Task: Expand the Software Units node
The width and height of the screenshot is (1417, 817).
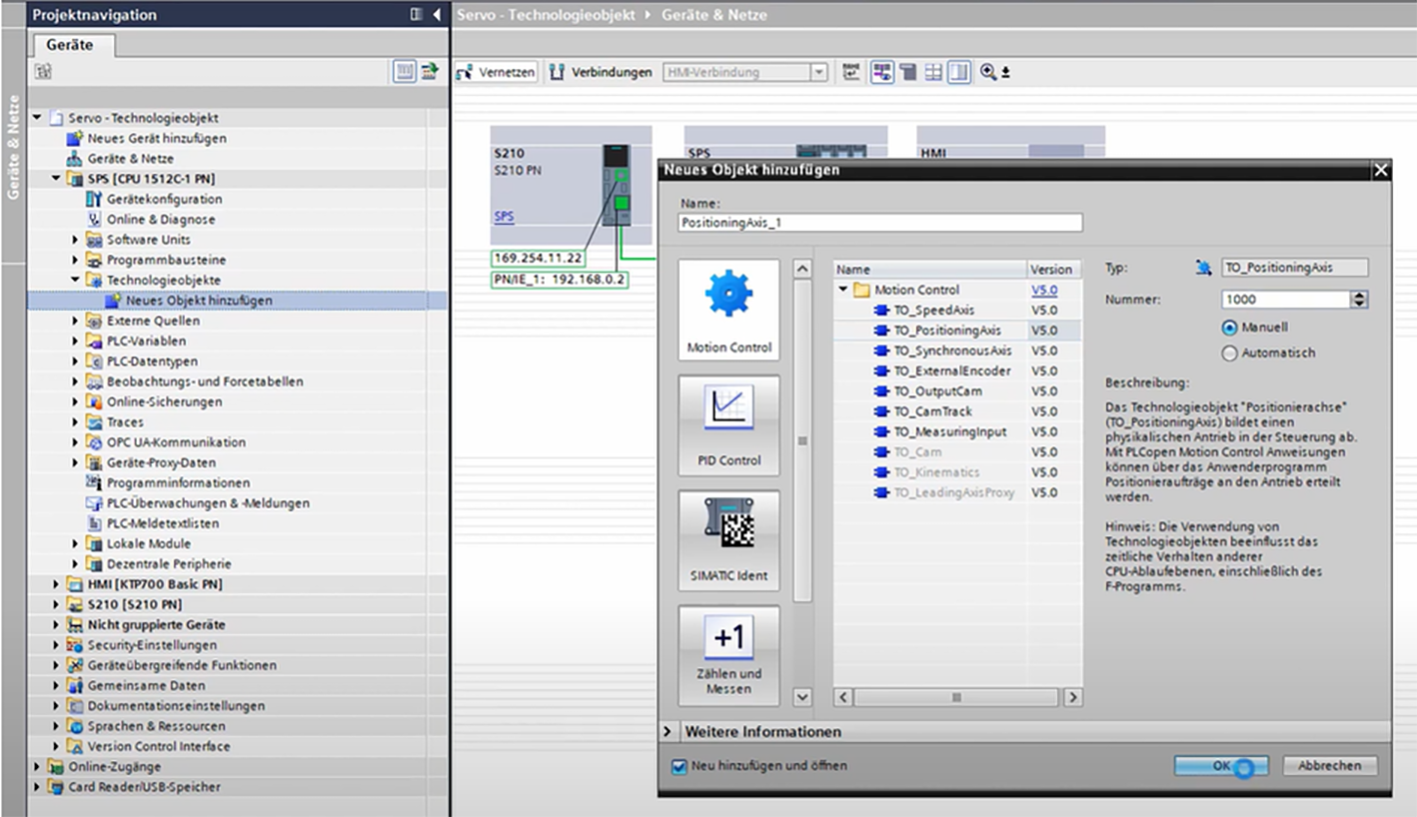Action: pos(76,240)
